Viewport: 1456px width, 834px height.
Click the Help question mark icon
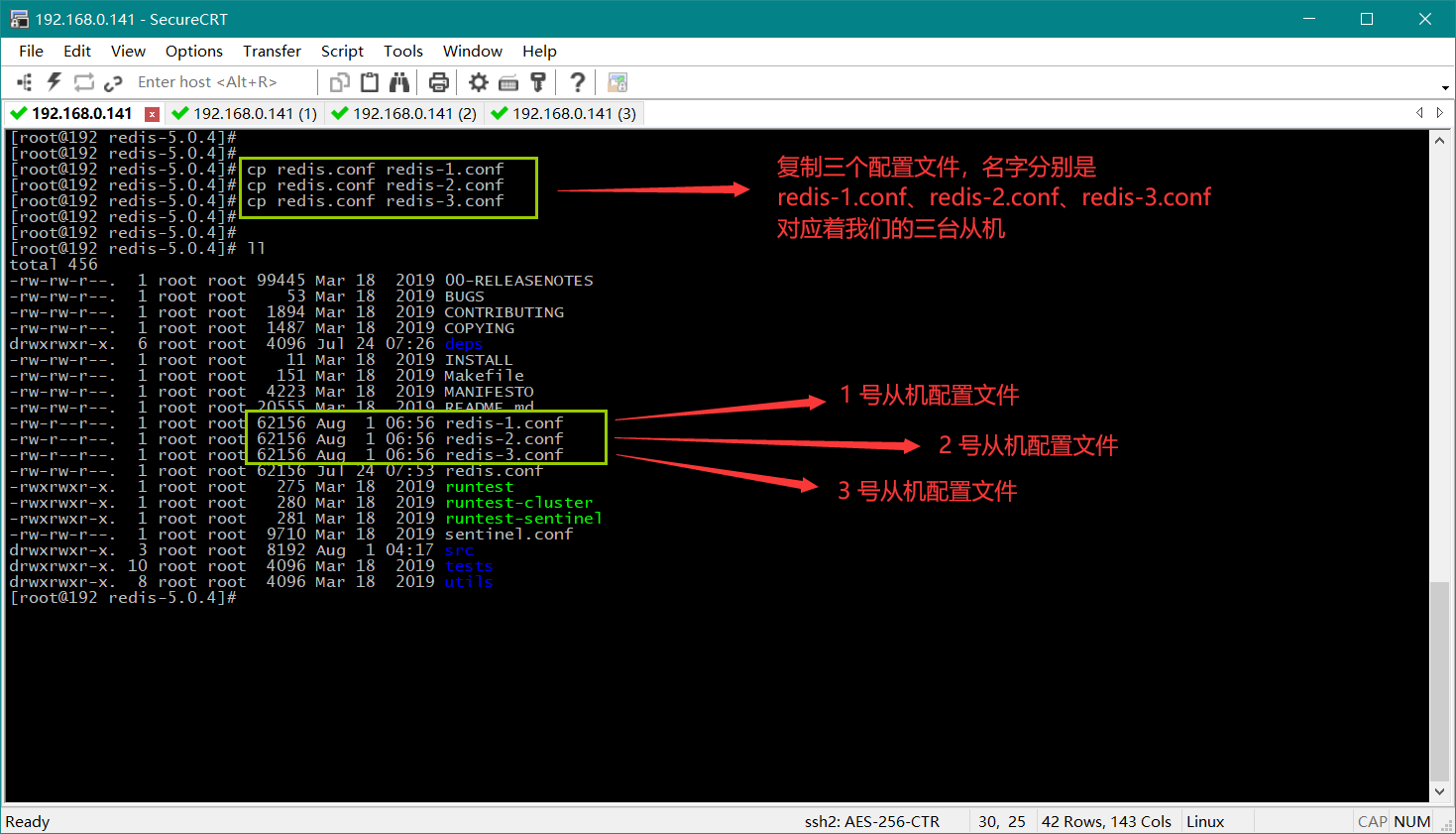pos(578,82)
